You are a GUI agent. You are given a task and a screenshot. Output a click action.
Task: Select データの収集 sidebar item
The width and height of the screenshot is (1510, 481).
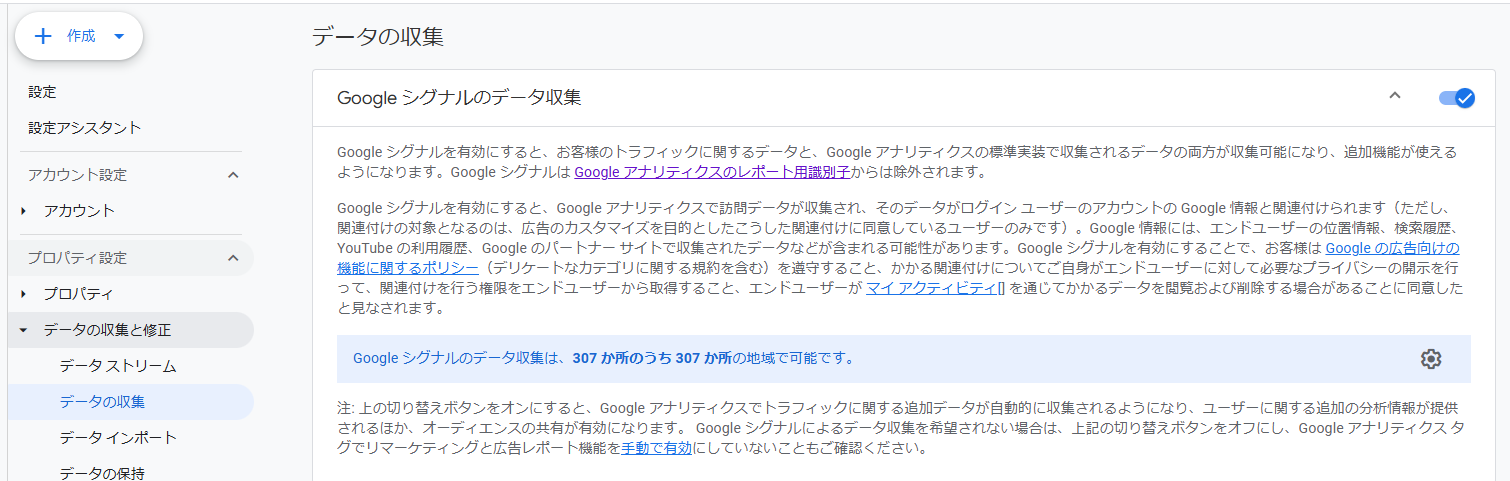click(130, 402)
